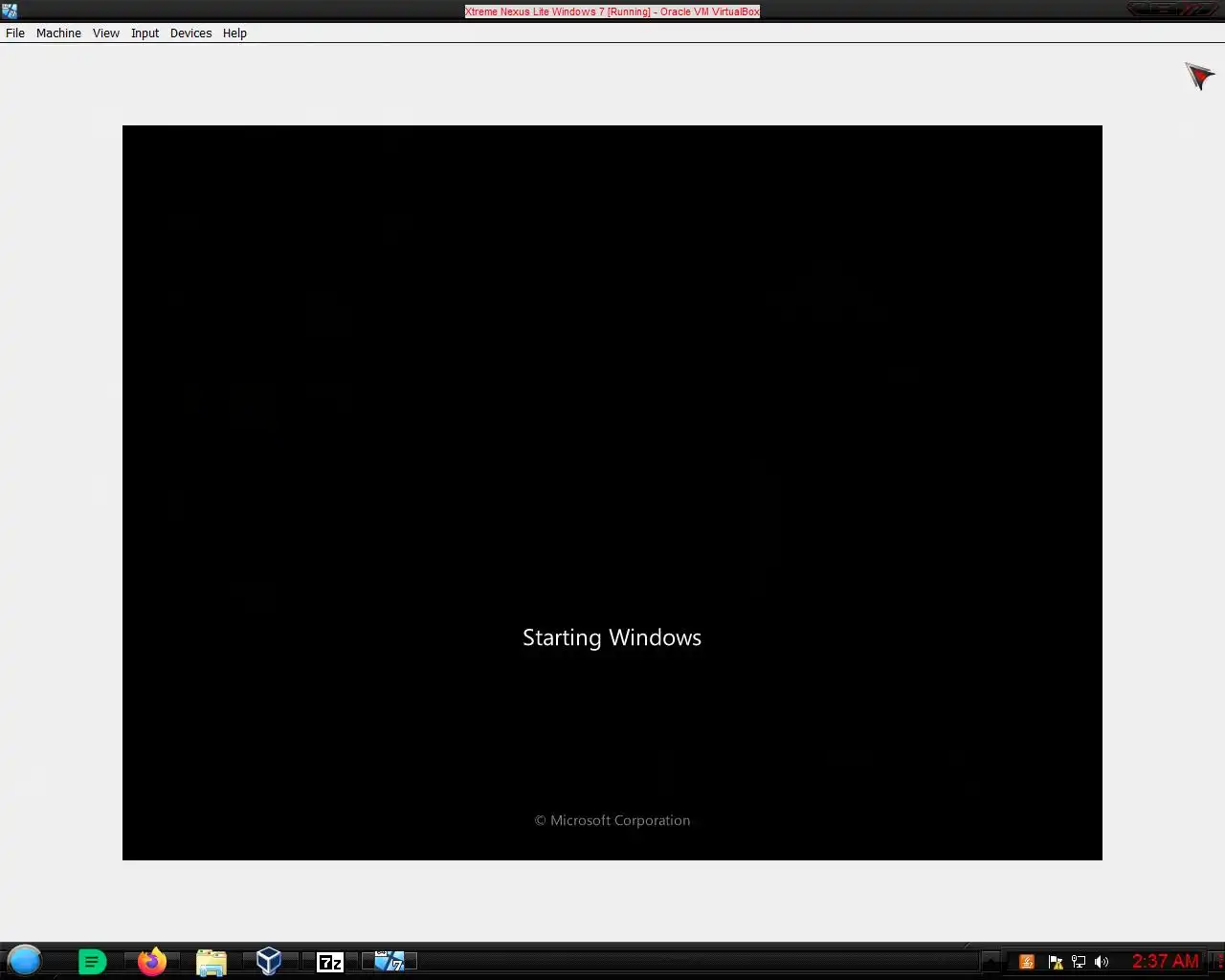The width and height of the screenshot is (1225, 980).
Task: Select the Windows 7 VM taskbar icon
Action: tap(390, 961)
